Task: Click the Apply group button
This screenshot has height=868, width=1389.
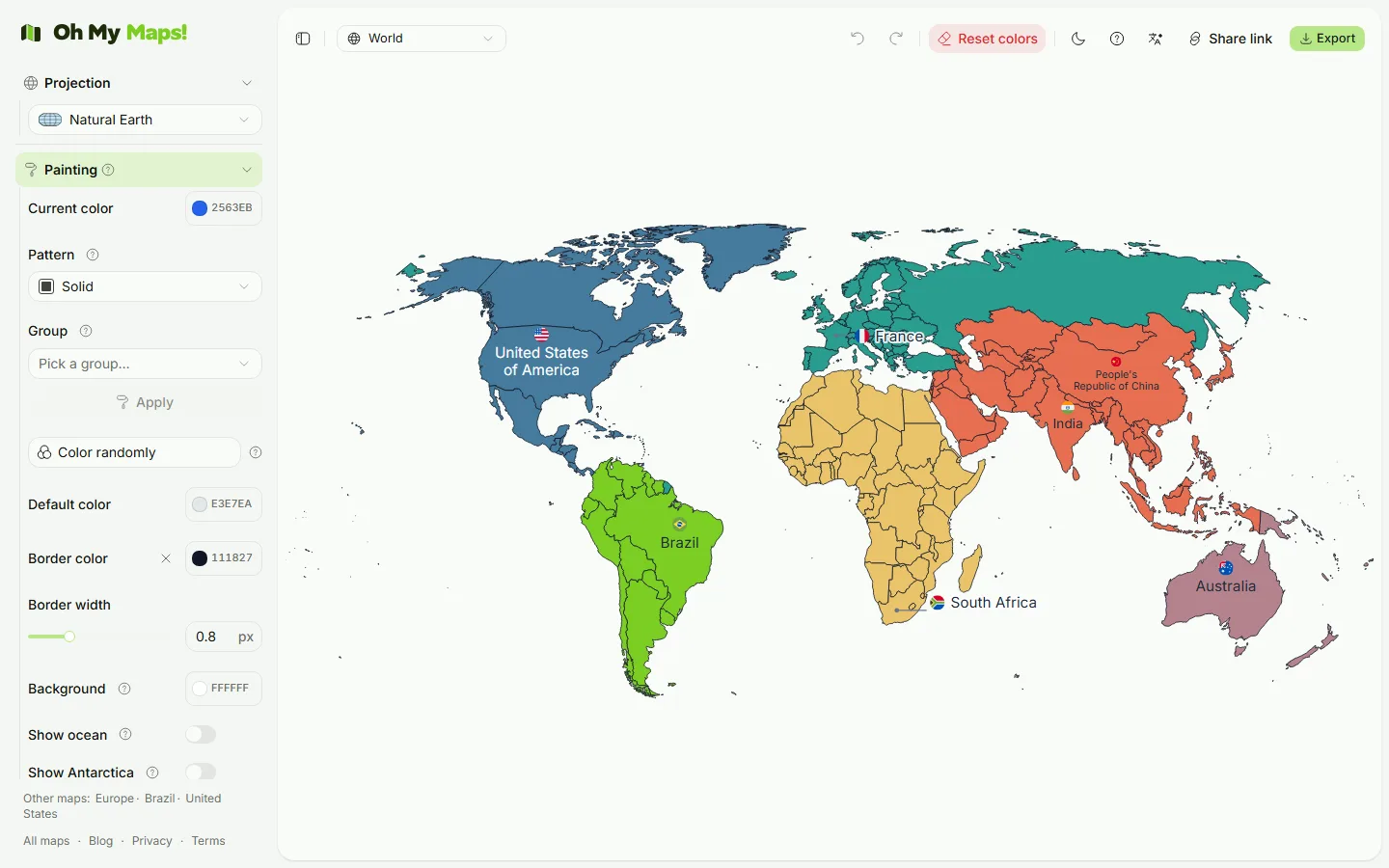Action: pos(145,402)
